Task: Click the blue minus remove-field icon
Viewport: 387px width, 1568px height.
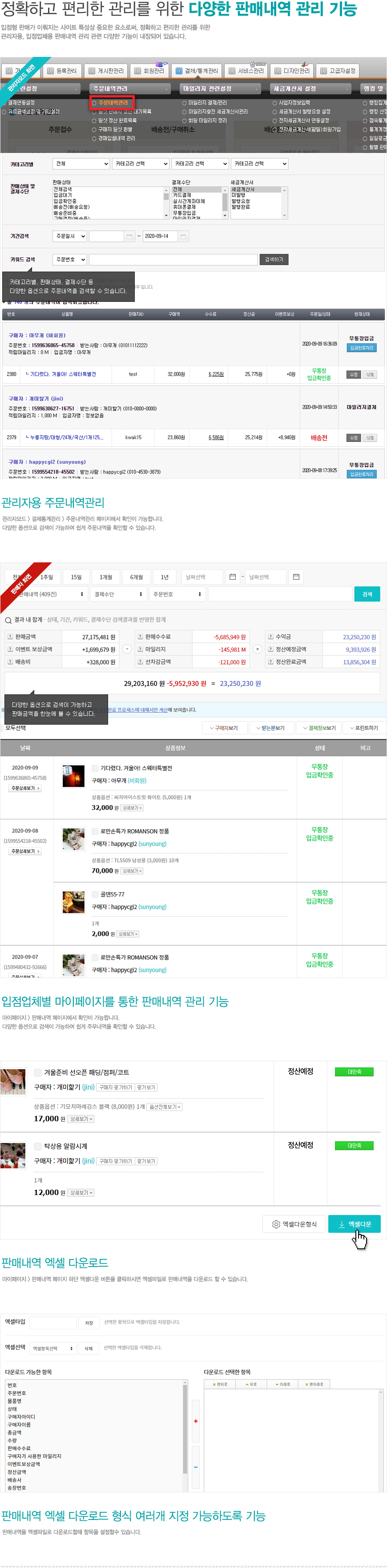Action: pyautogui.click(x=196, y=1466)
